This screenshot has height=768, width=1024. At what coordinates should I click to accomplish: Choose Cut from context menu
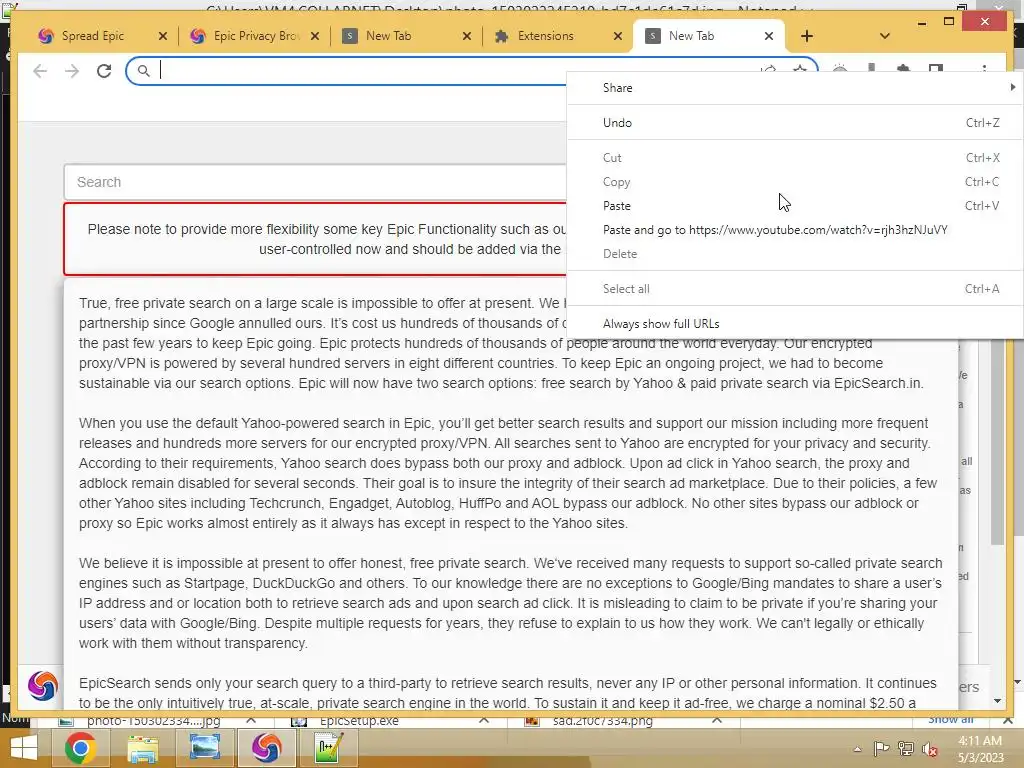(x=794, y=157)
